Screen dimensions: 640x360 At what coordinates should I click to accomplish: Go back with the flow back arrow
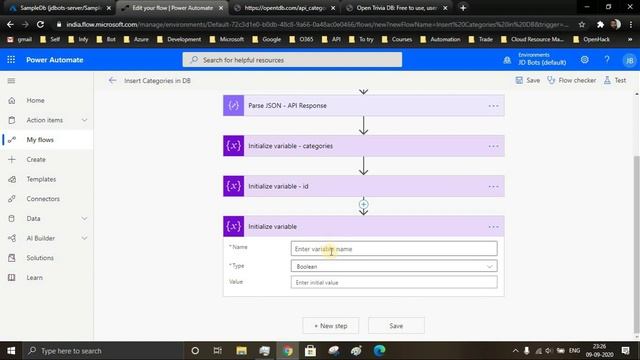tap(113, 80)
